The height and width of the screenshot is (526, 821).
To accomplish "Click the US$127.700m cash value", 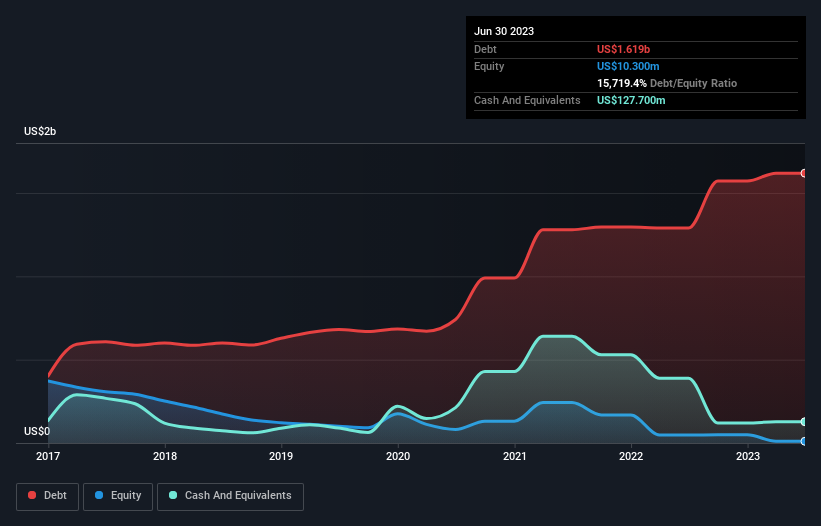I will (x=631, y=100).
